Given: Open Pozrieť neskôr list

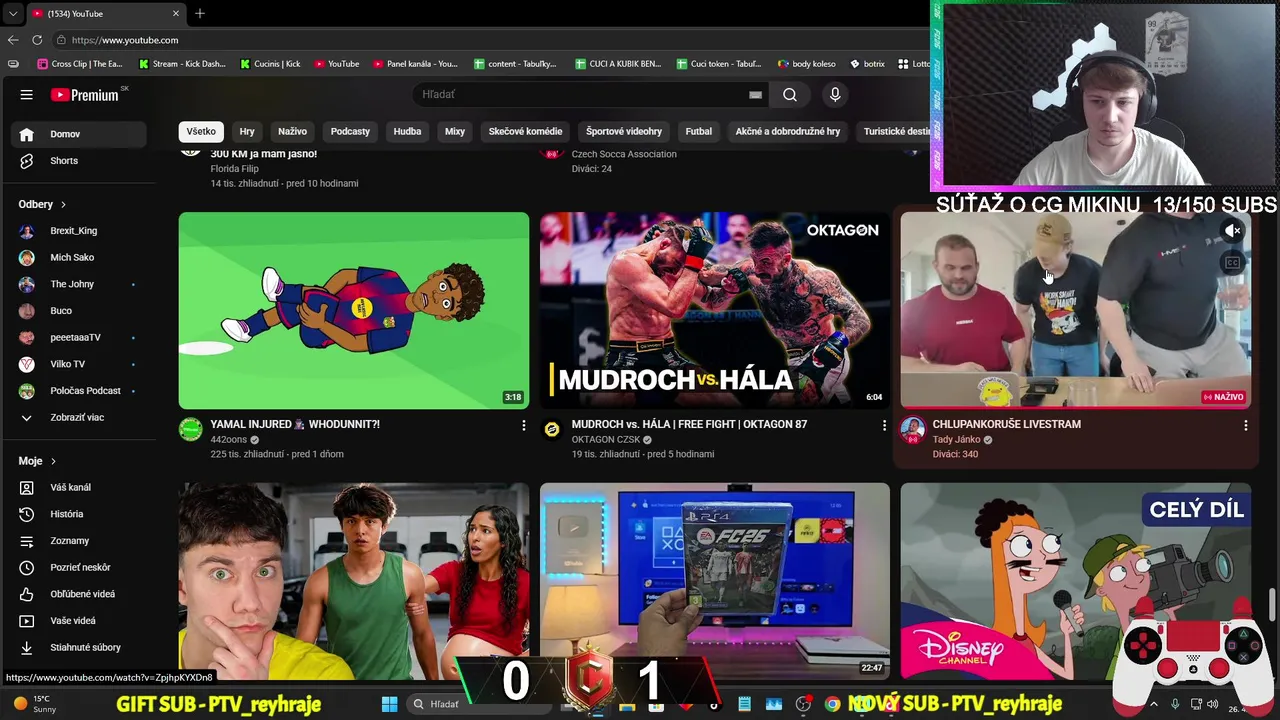Looking at the screenshot, I should pos(78,568).
